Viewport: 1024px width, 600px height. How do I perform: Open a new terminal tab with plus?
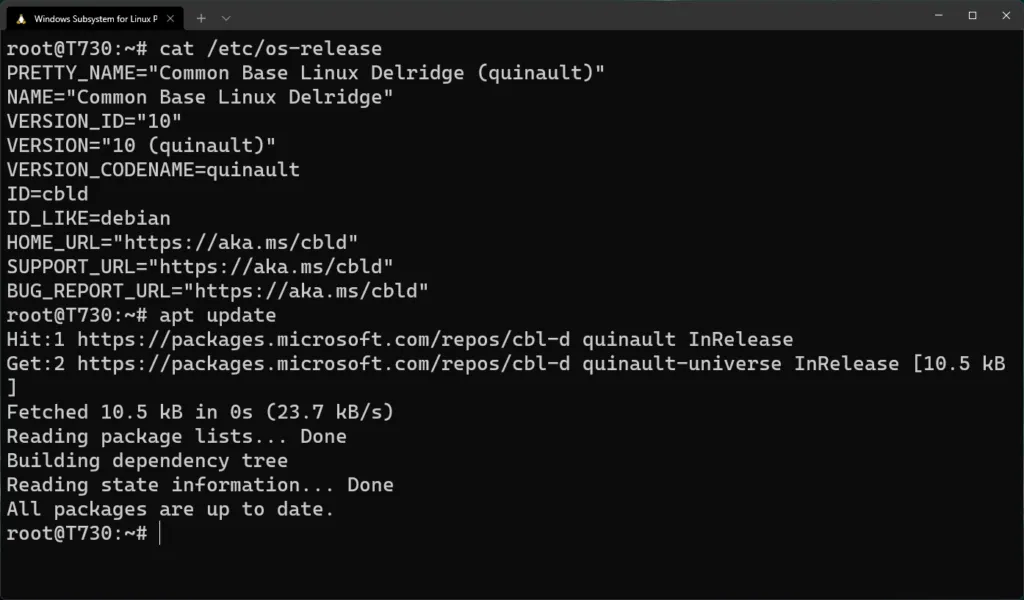(x=201, y=18)
